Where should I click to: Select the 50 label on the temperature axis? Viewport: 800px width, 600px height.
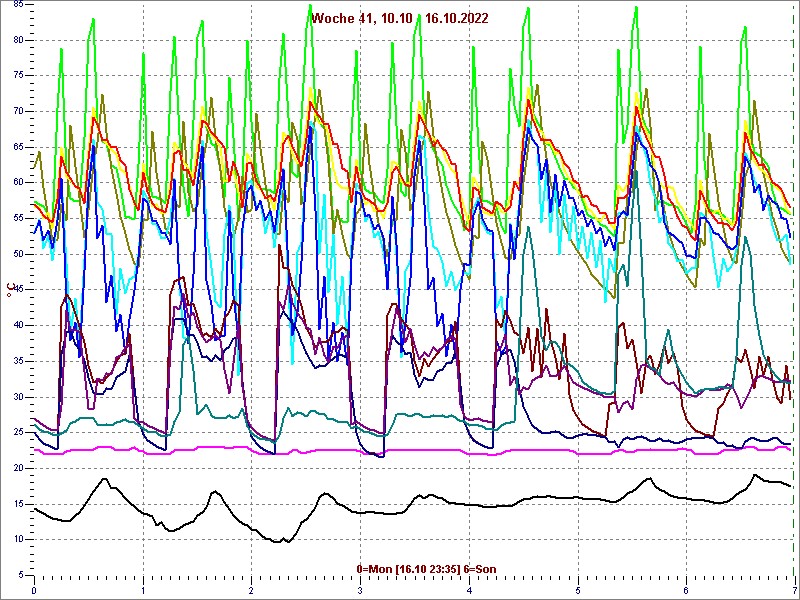(x=17, y=254)
